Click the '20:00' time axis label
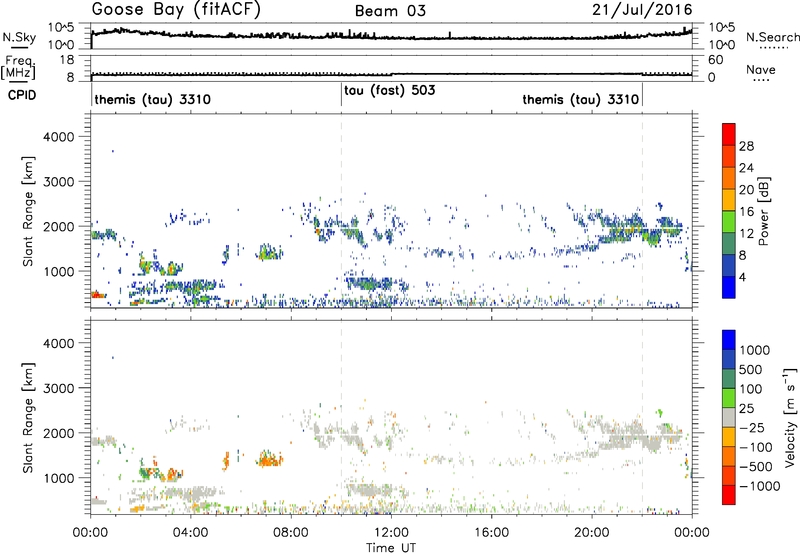800x554 pixels. tap(592, 533)
